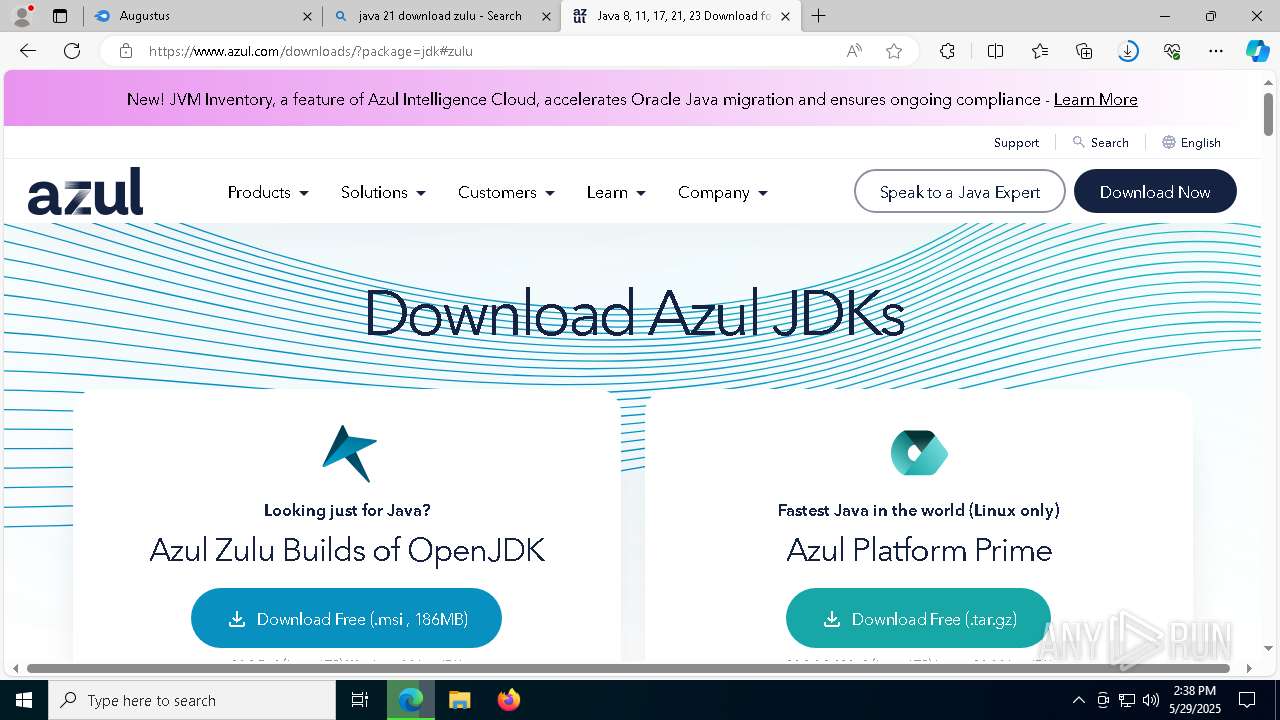Launch Firefox from the taskbar

[509, 700]
